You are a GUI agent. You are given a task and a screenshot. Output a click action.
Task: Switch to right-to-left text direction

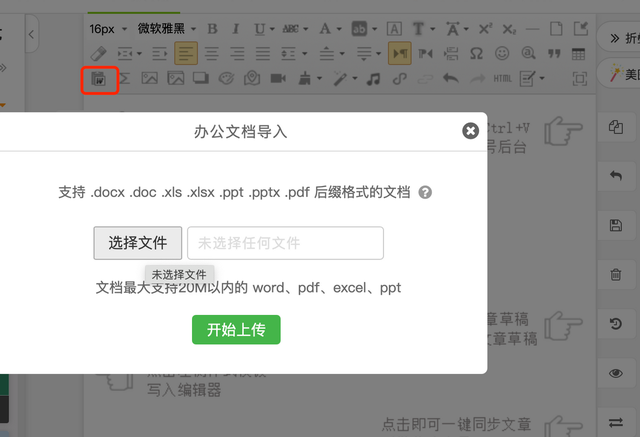pos(425,53)
